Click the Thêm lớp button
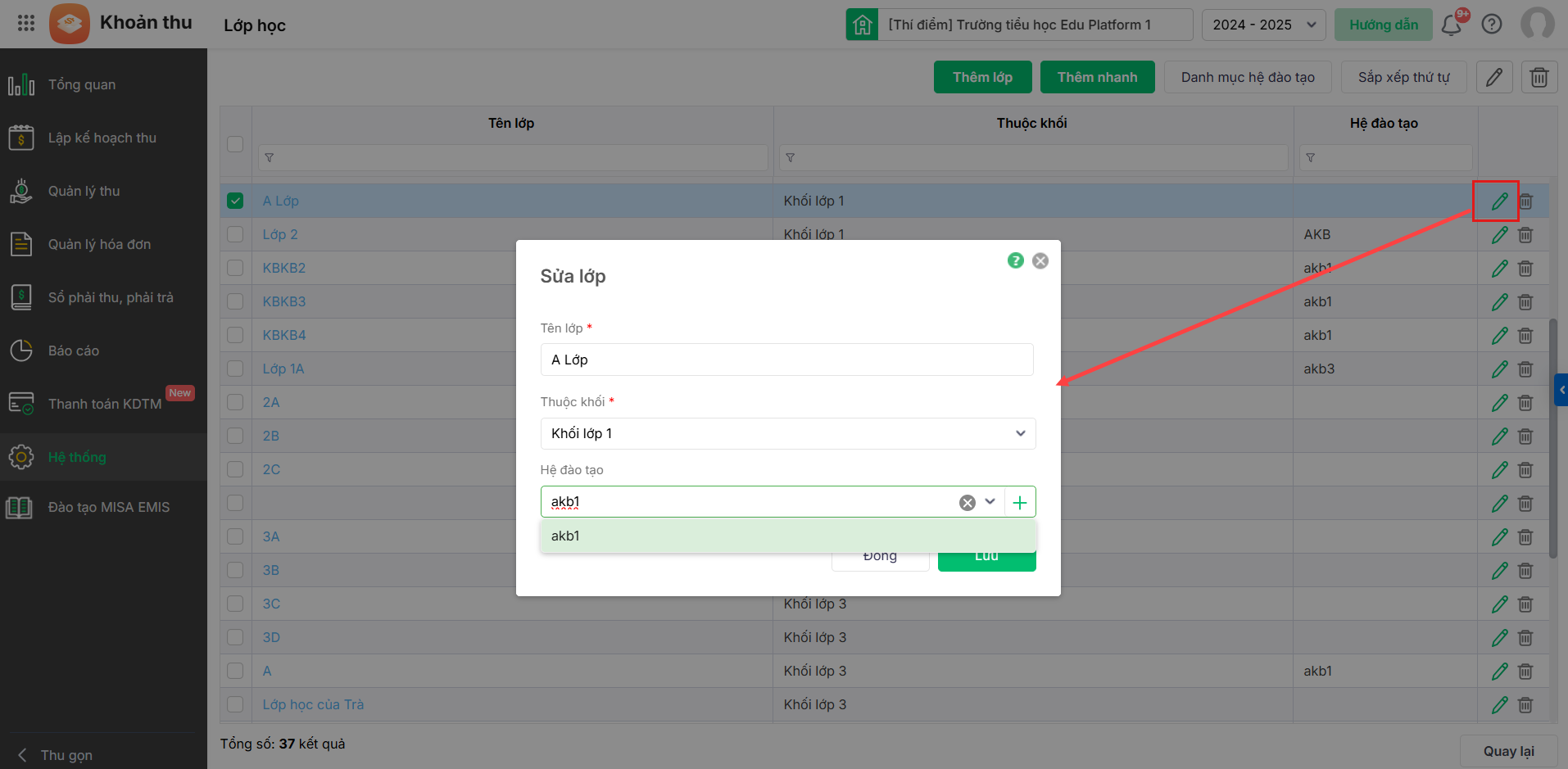The height and width of the screenshot is (769, 1568). click(x=982, y=77)
